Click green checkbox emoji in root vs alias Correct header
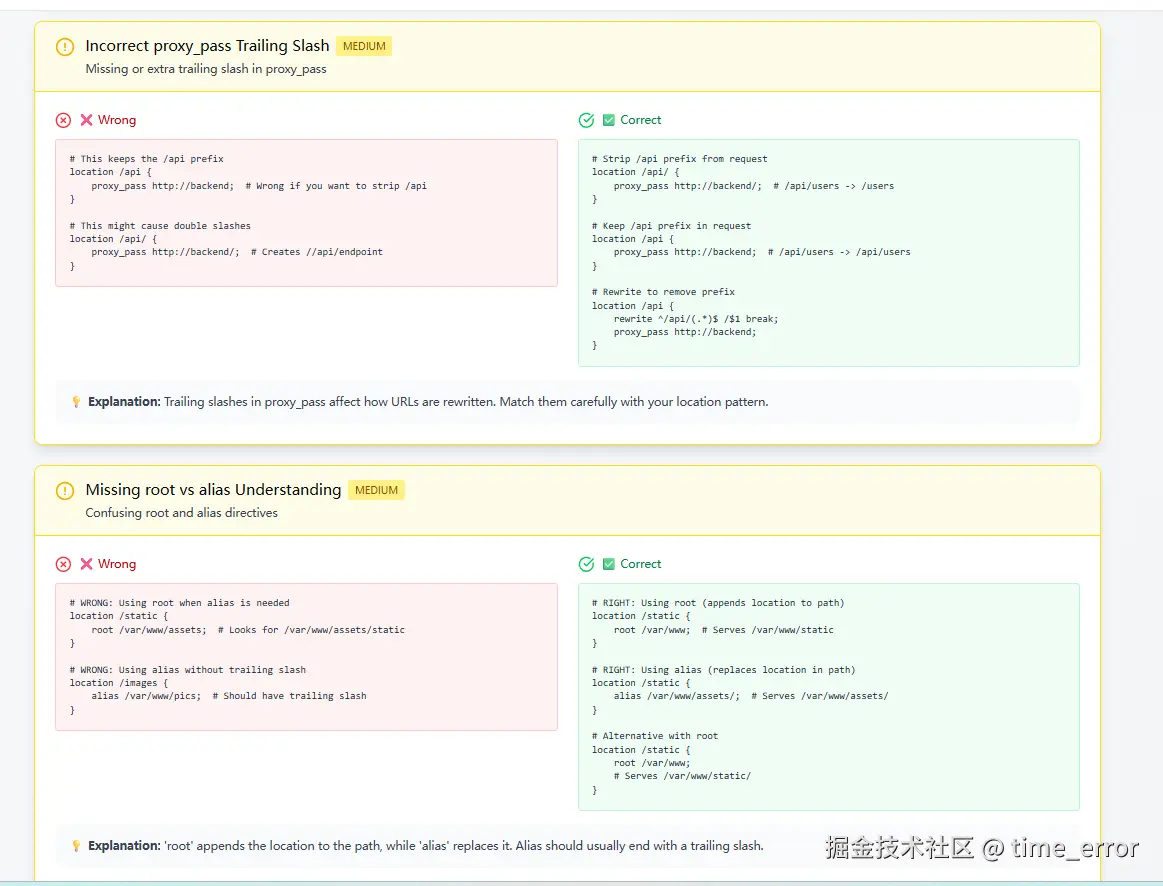 (609, 564)
